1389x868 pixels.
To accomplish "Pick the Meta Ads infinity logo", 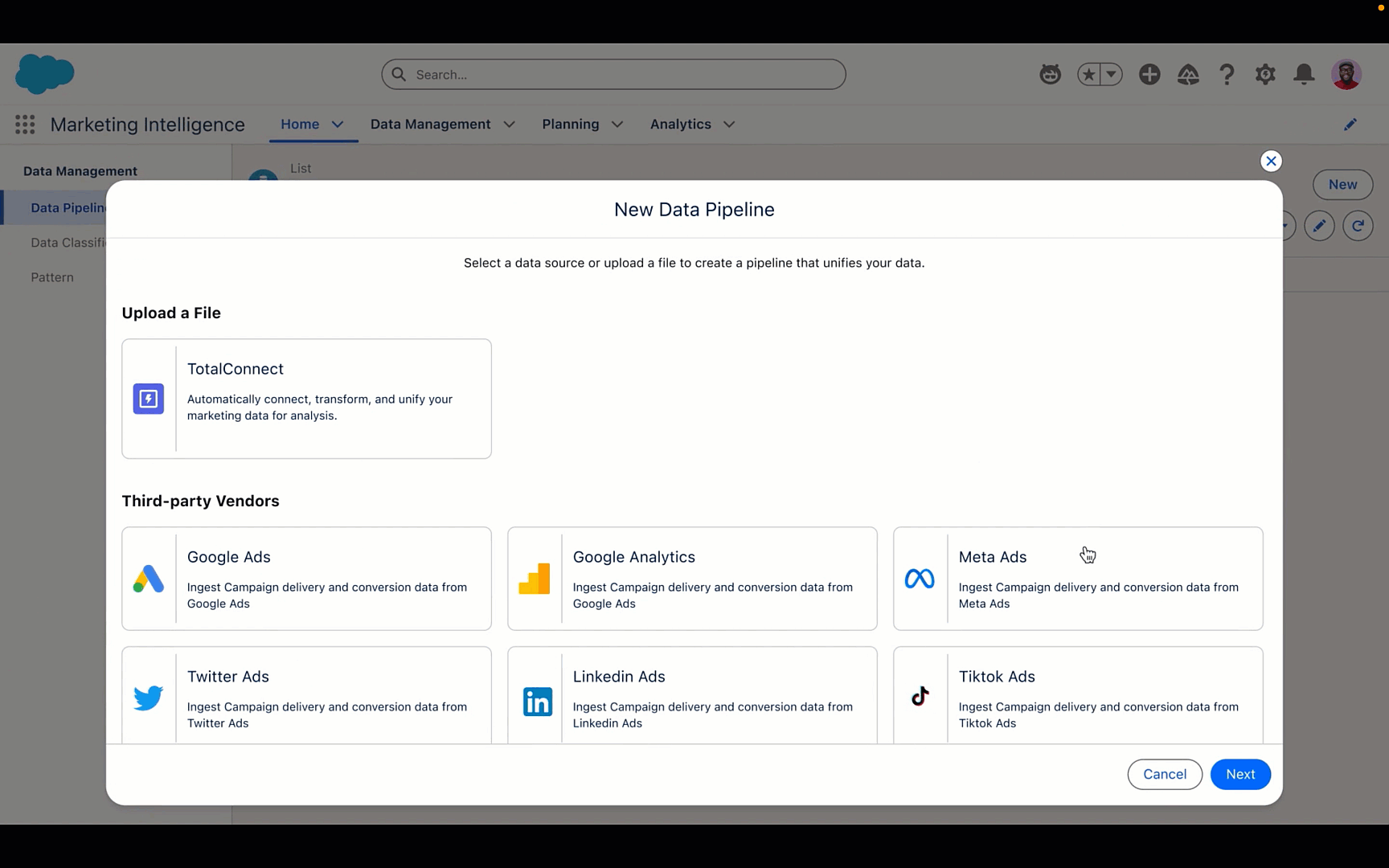I will (x=920, y=579).
